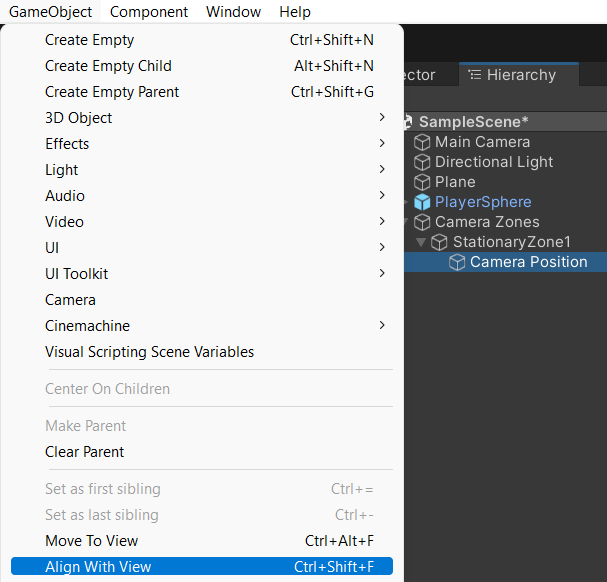Choose Move To View
The width and height of the screenshot is (607, 582).
click(x=202, y=541)
